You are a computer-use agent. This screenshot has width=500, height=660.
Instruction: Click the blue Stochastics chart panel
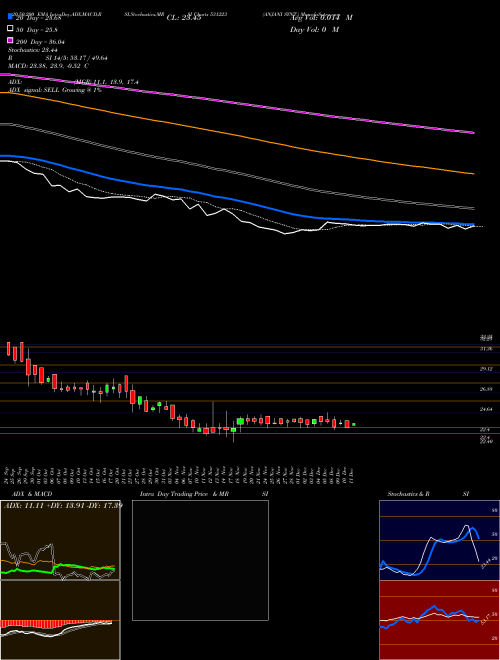coord(439,540)
